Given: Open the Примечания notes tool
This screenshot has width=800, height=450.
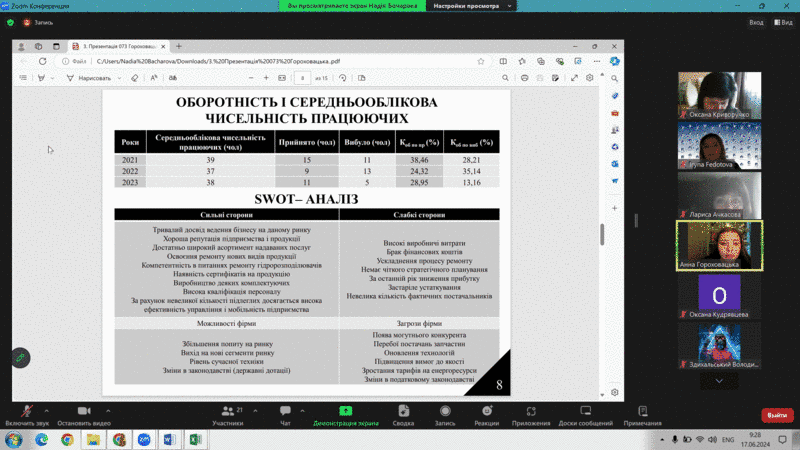Looking at the screenshot, I should (642, 413).
